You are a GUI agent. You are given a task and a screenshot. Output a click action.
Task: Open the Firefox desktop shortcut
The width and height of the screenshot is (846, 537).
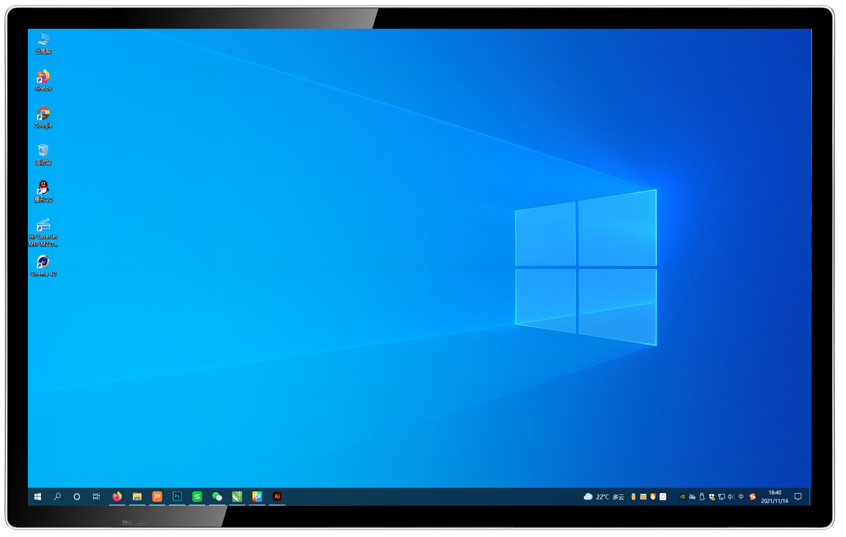click(x=43, y=78)
